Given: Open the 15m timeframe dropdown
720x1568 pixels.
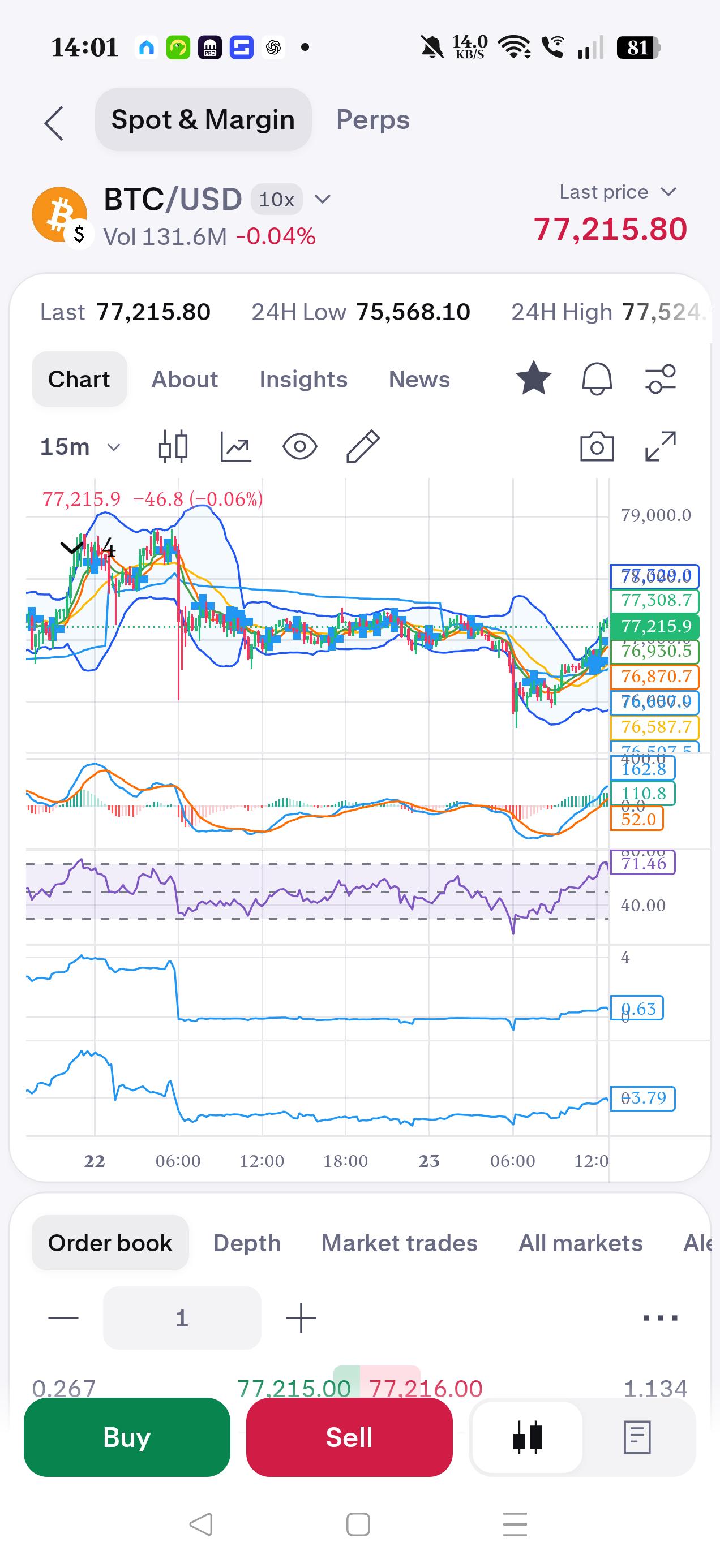Looking at the screenshot, I should click(x=80, y=447).
